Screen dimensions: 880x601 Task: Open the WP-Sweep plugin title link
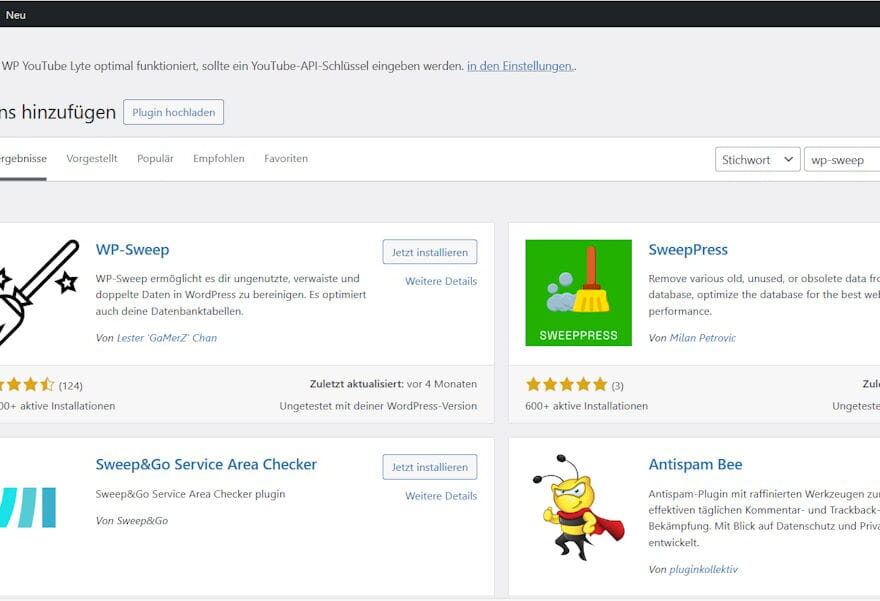pyautogui.click(x=132, y=249)
